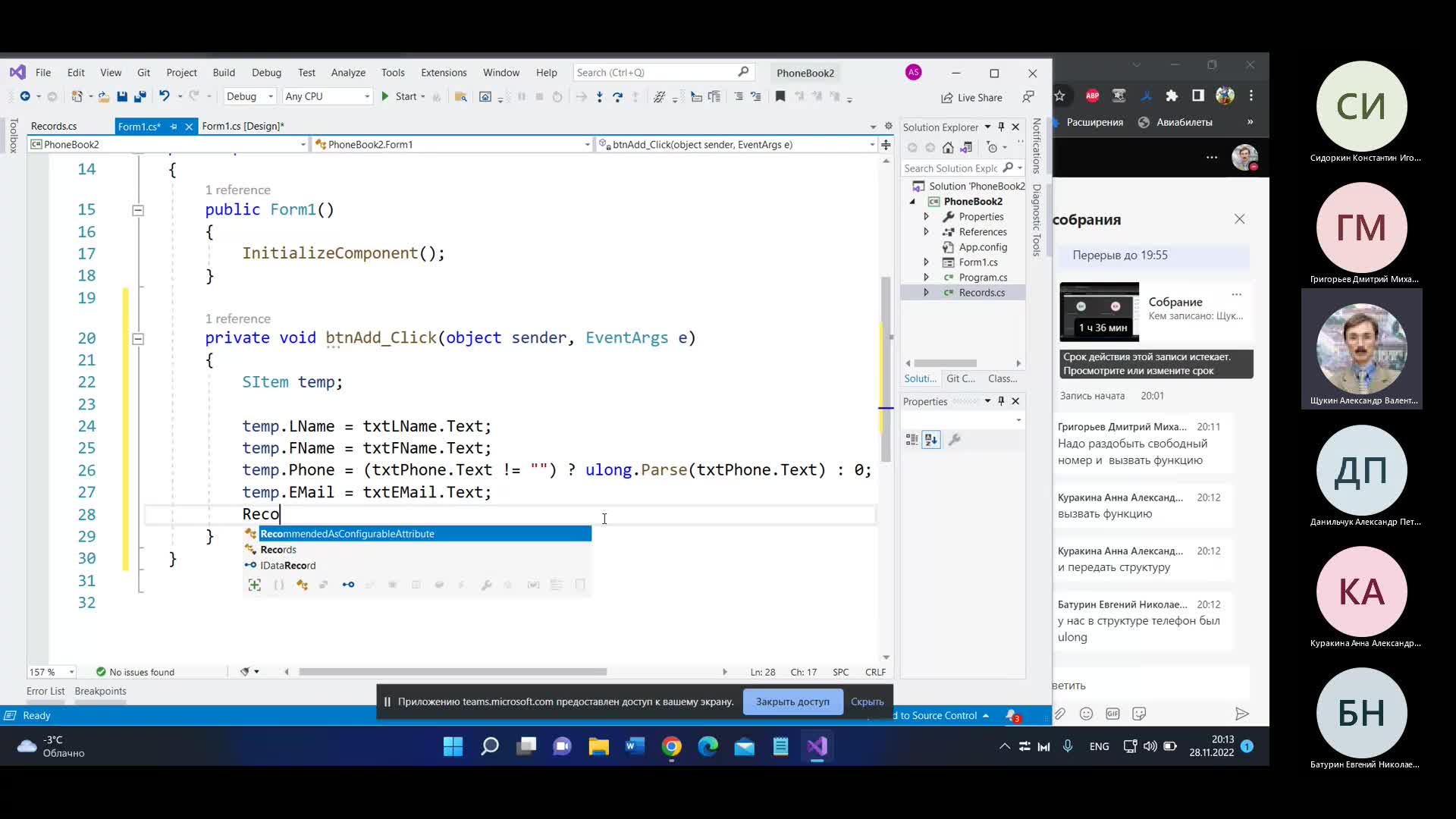1456x819 pixels.
Task: Click the AS account avatar in Visual Studio
Action: [x=913, y=72]
